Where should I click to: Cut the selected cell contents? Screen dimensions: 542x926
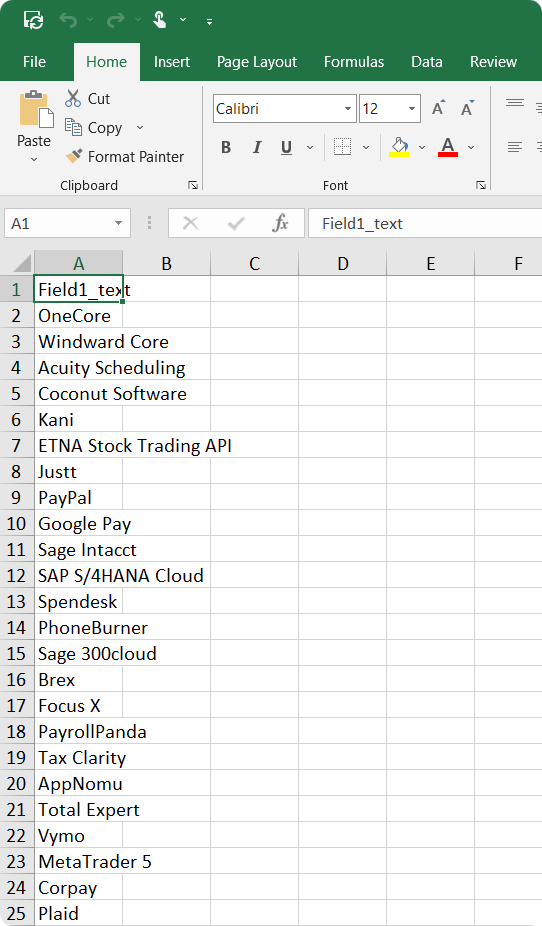pyautogui.click(x=87, y=99)
